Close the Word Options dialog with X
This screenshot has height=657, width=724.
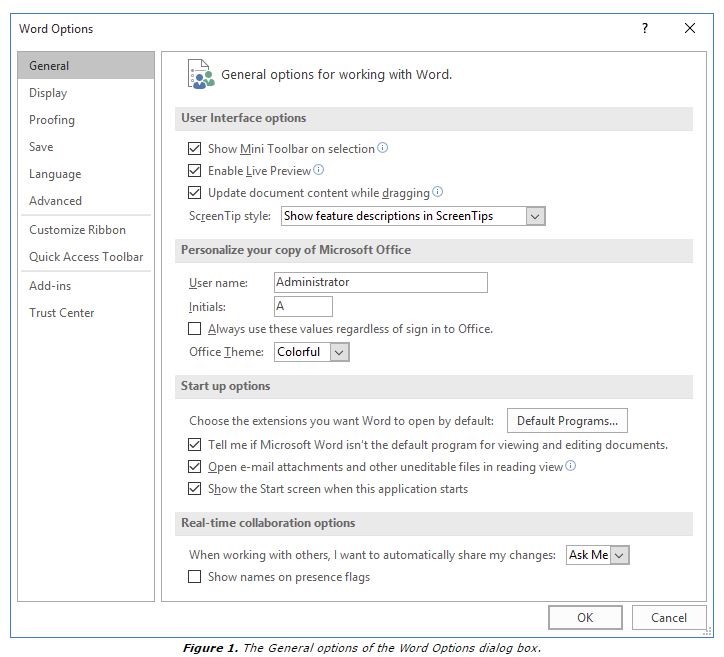click(690, 28)
